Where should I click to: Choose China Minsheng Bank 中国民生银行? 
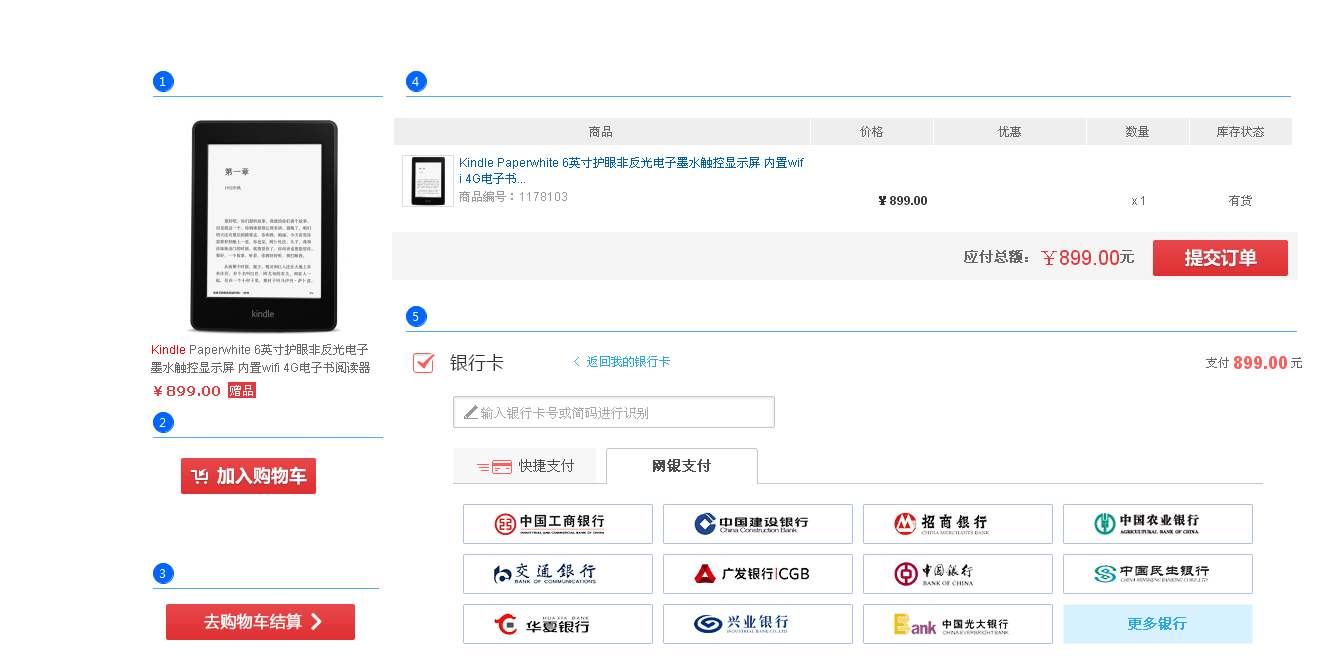click(x=1157, y=574)
